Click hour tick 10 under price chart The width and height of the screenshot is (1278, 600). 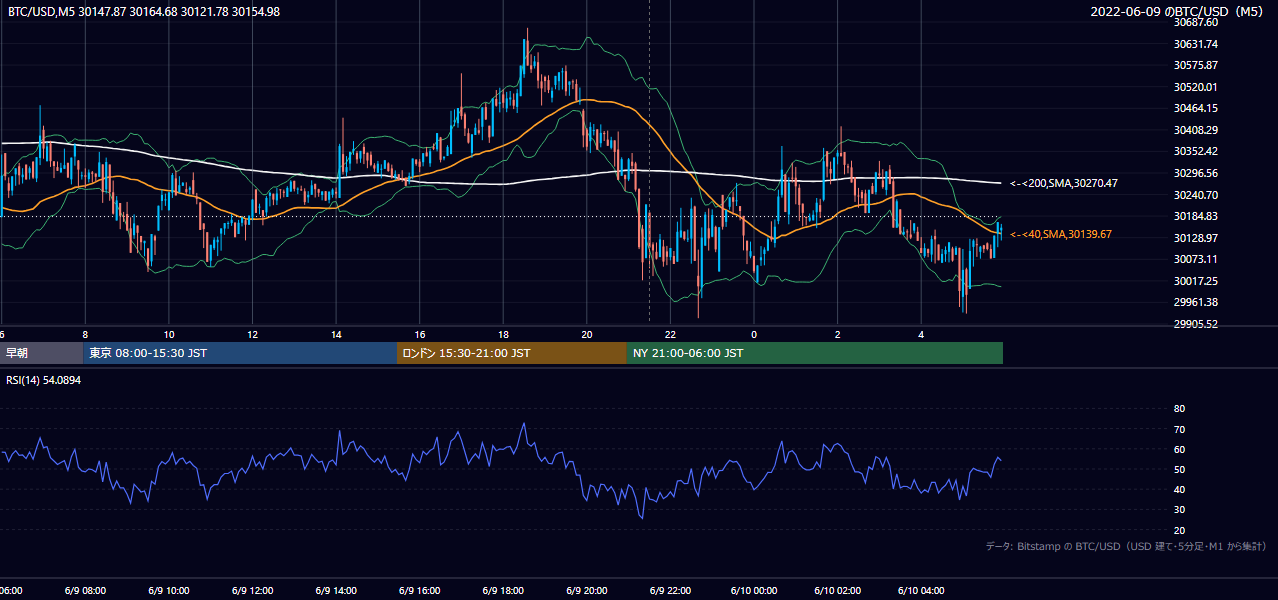(x=169, y=335)
